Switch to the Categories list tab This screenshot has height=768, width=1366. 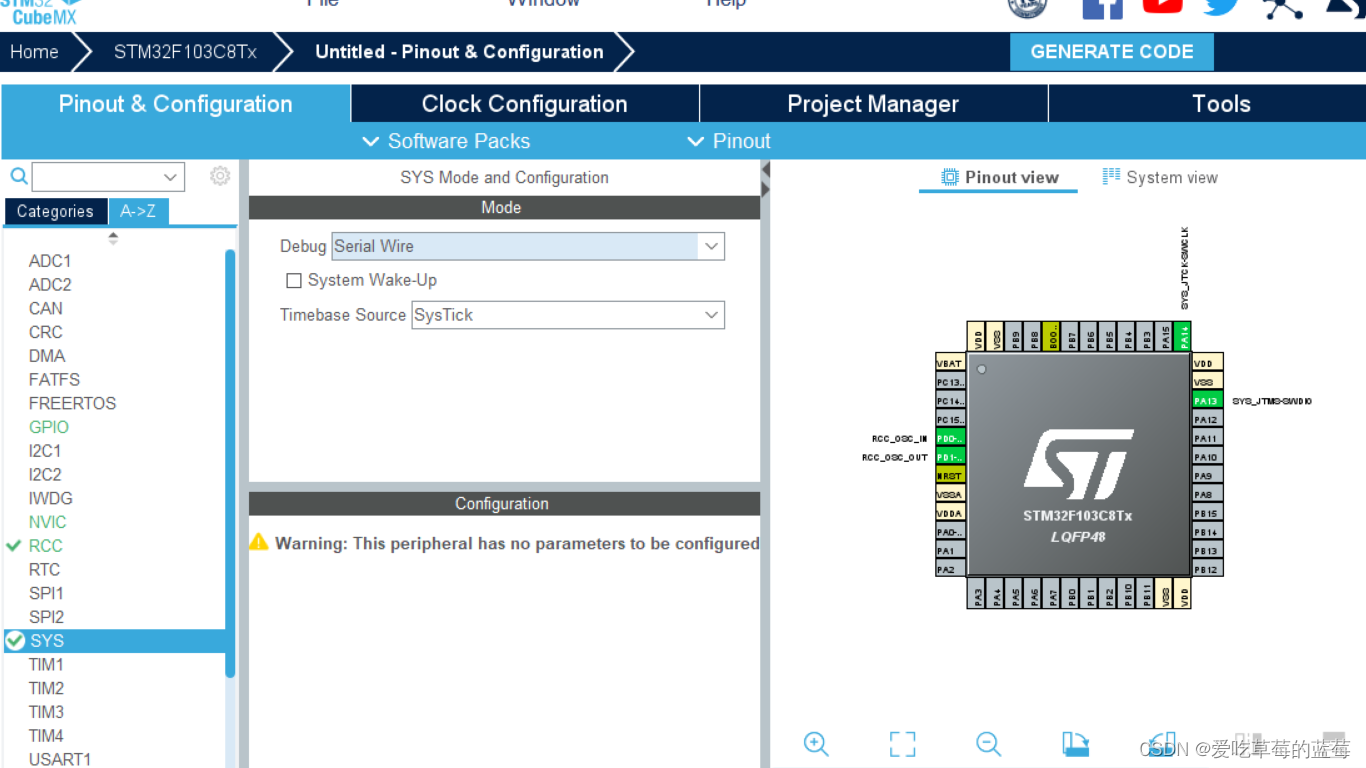click(55, 211)
